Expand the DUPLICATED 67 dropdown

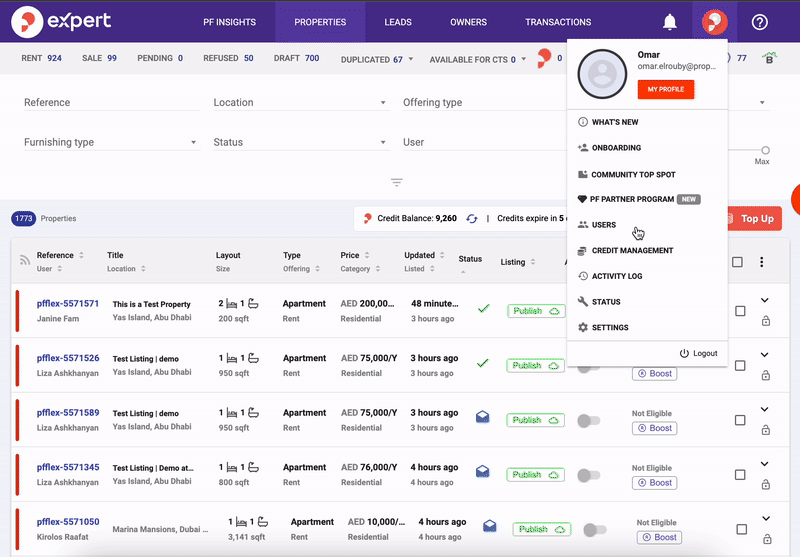(x=377, y=59)
